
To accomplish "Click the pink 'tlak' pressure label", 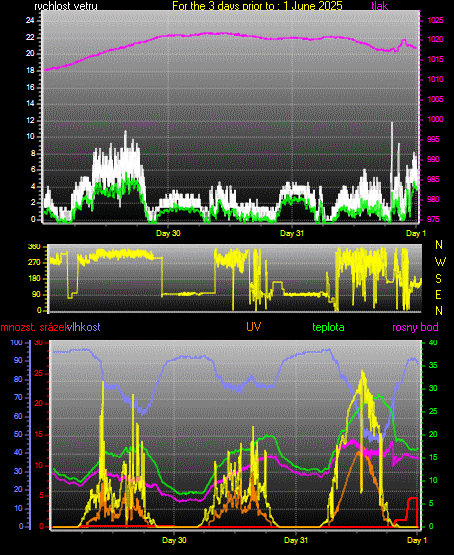I will 380,5.
